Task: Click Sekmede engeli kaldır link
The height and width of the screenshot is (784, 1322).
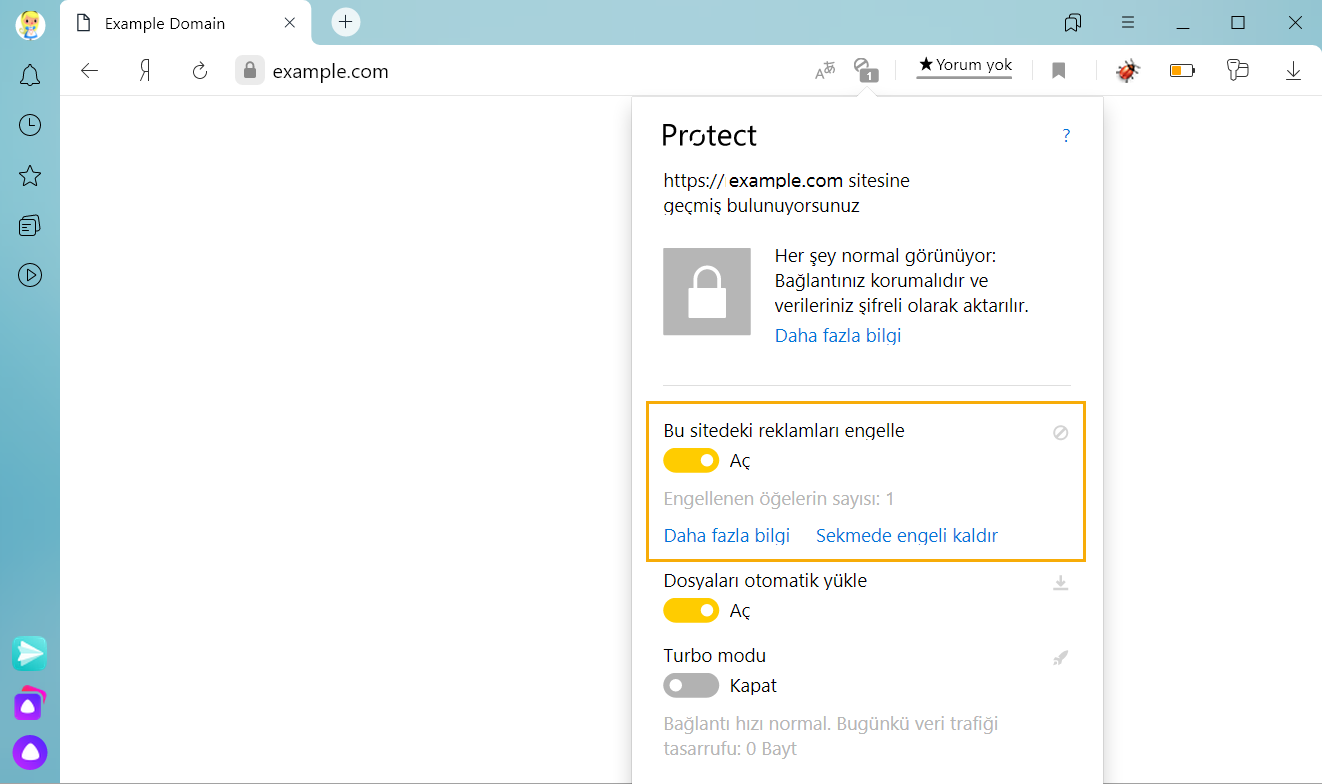Action: coord(907,535)
